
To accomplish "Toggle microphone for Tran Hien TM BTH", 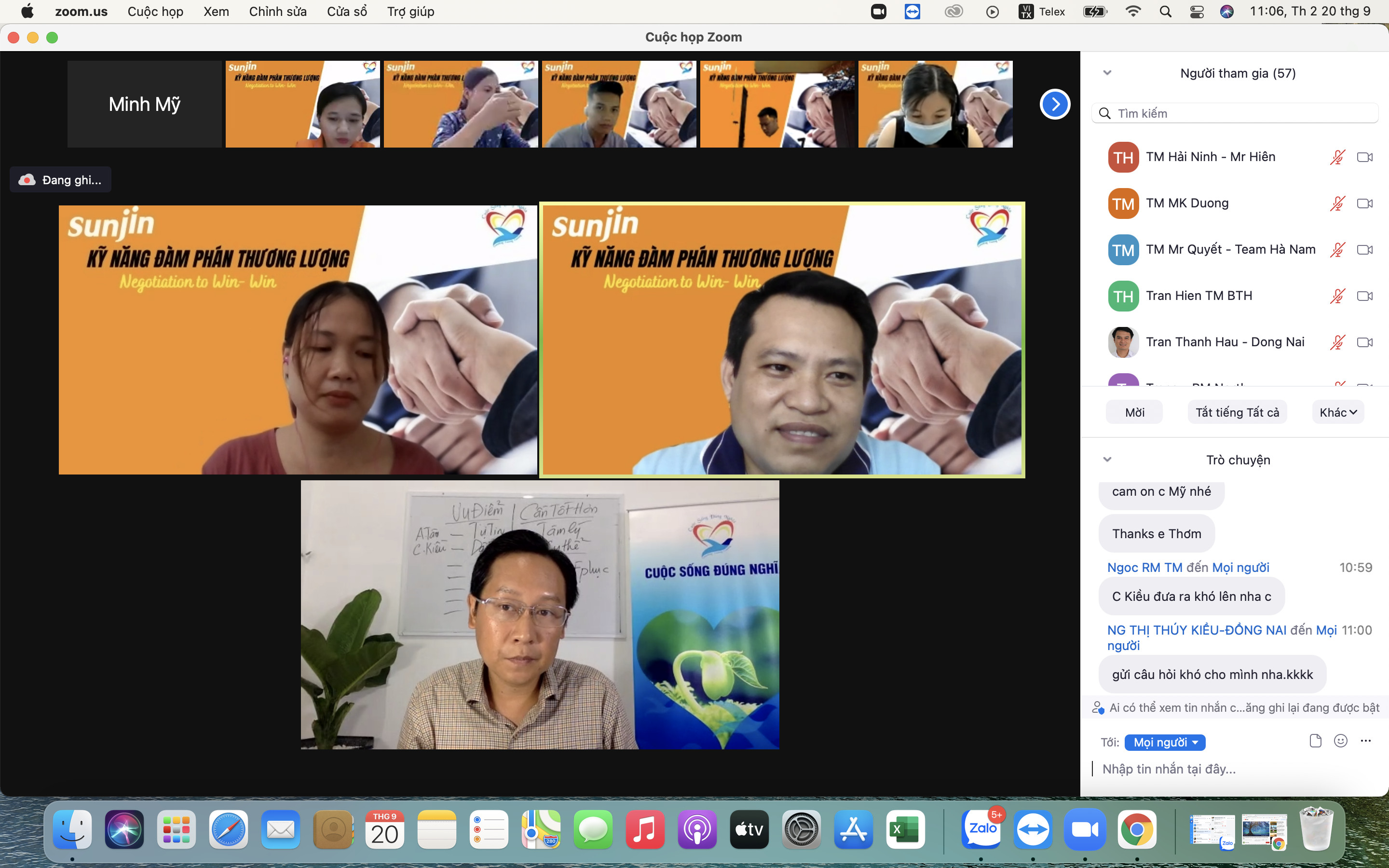I will 1337,296.
